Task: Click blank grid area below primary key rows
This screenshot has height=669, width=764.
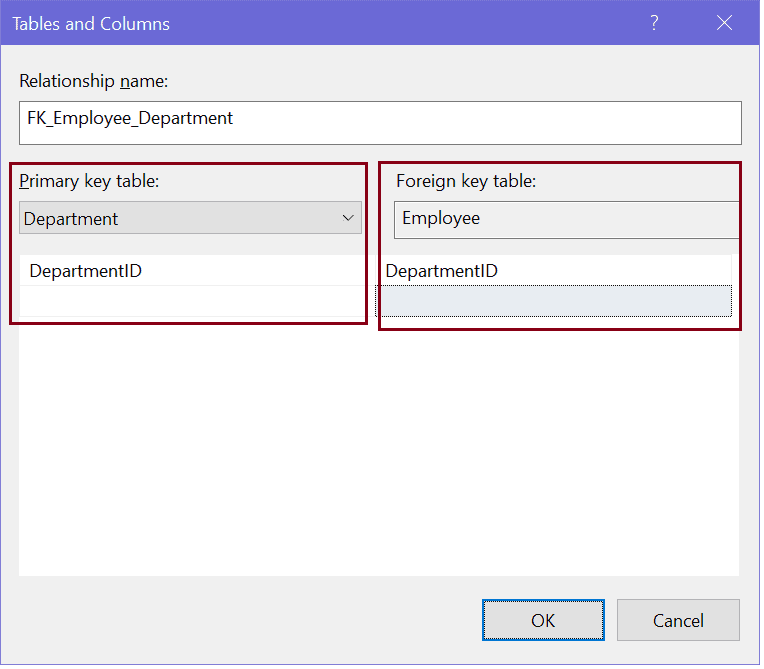Action: [190, 450]
